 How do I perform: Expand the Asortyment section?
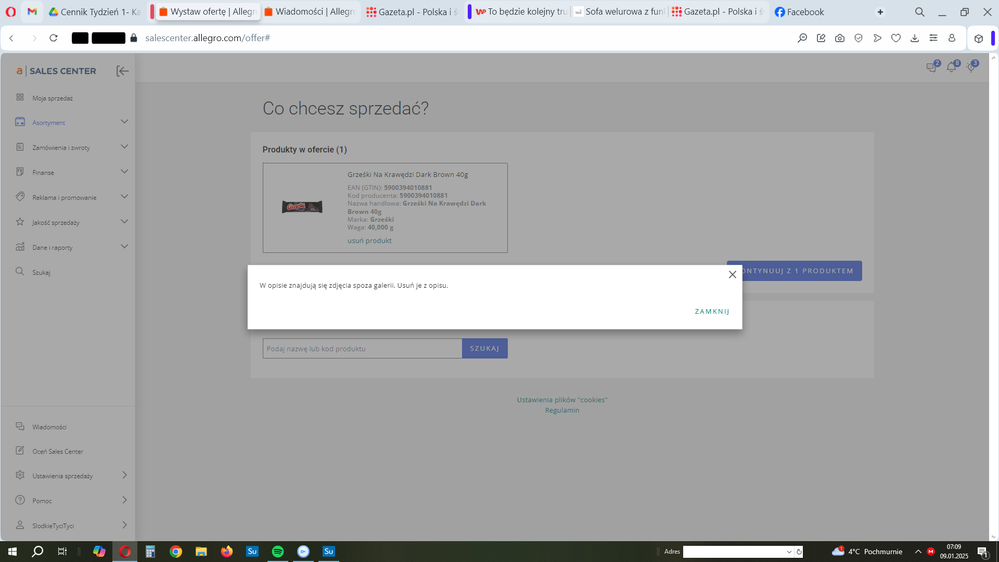click(124, 122)
